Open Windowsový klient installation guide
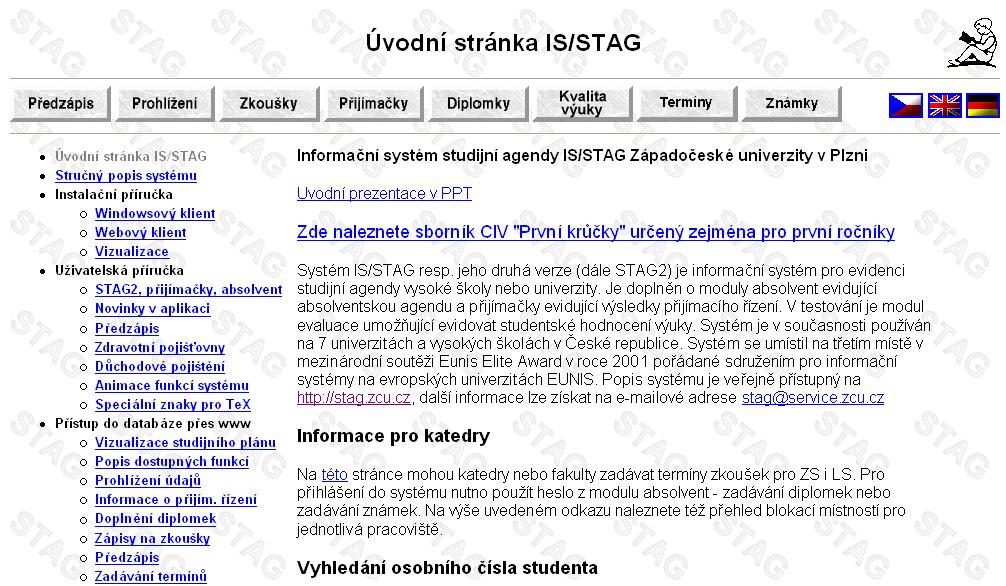This screenshot has width=1006, height=586. click(x=155, y=213)
